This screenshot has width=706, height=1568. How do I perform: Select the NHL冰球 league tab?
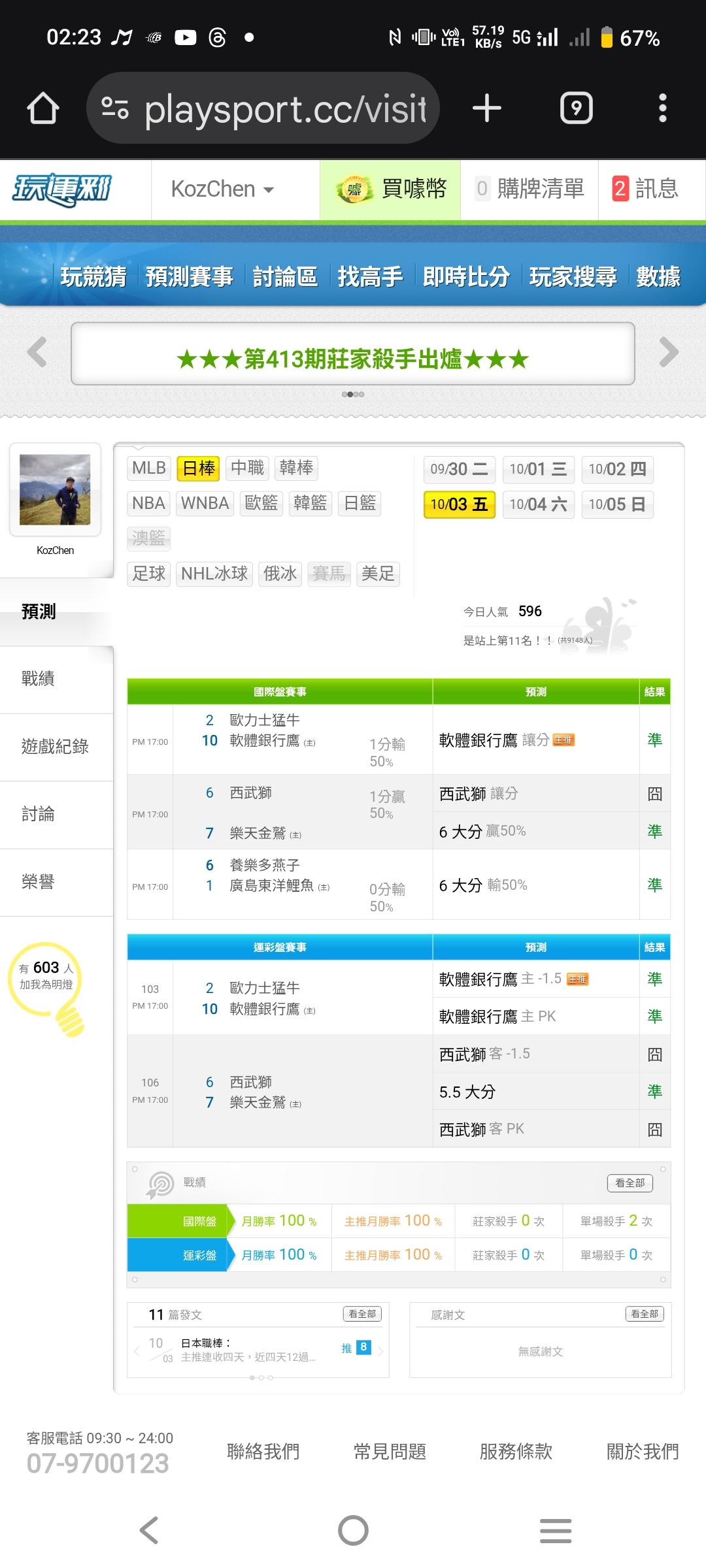coord(214,574)
